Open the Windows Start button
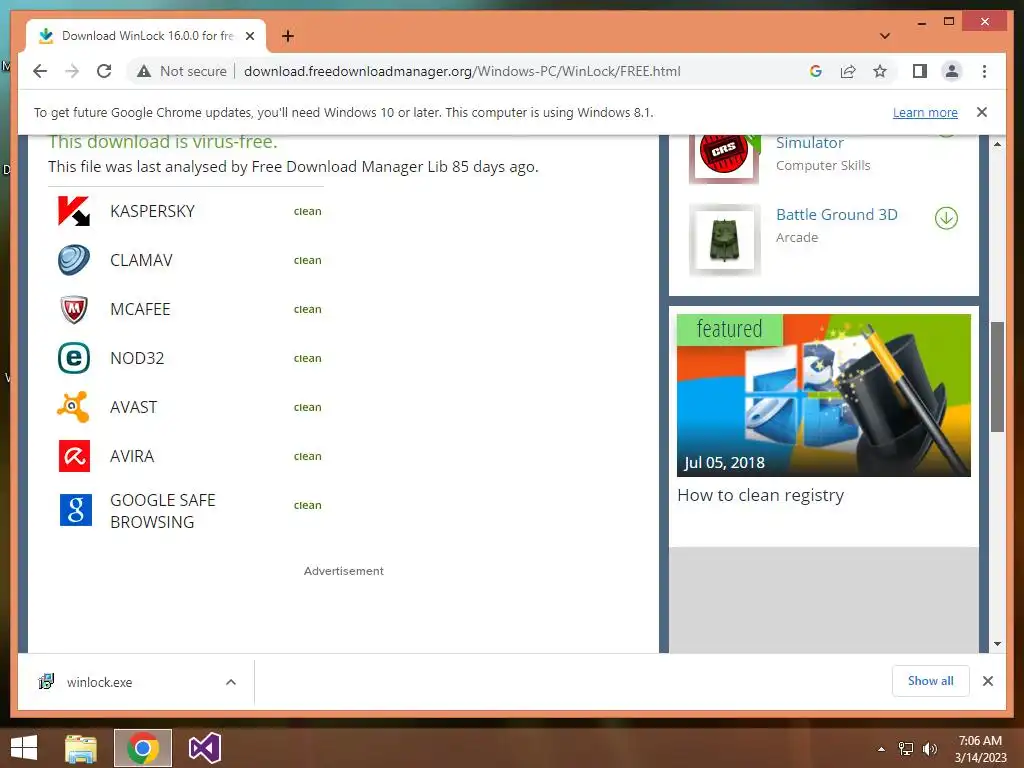 [24, 748]
